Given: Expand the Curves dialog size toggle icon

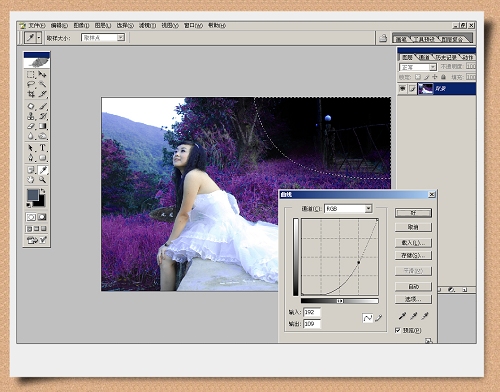Looking at the screenshot, I should tap(428, 340).
